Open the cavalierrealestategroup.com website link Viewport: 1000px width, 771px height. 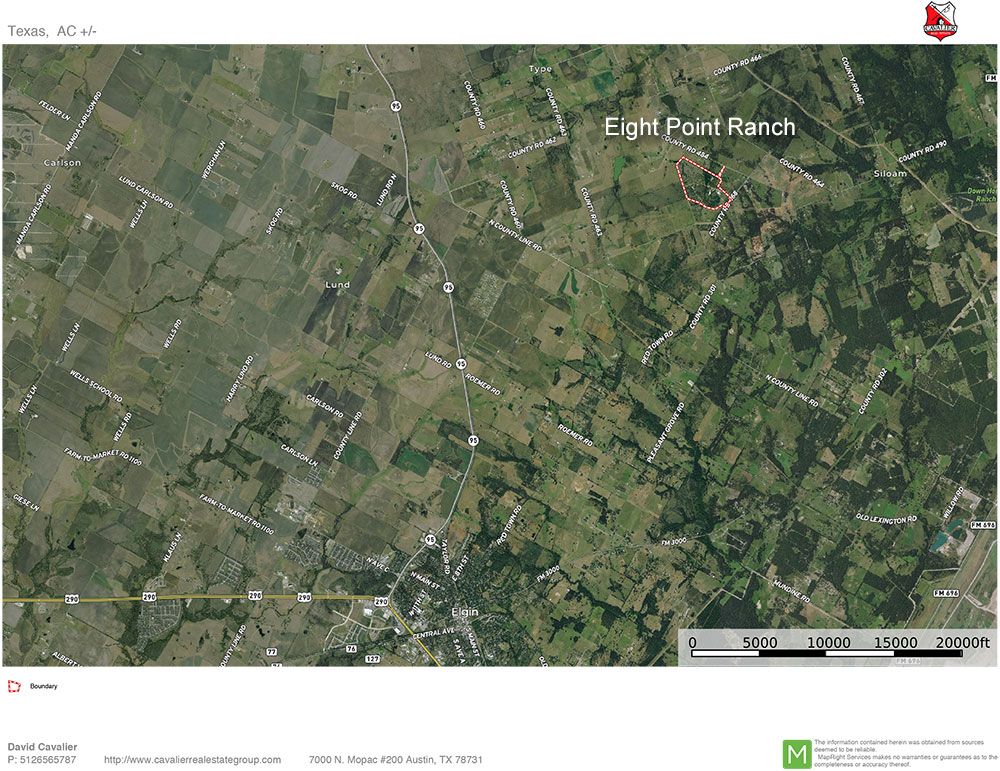coord(192,760)
